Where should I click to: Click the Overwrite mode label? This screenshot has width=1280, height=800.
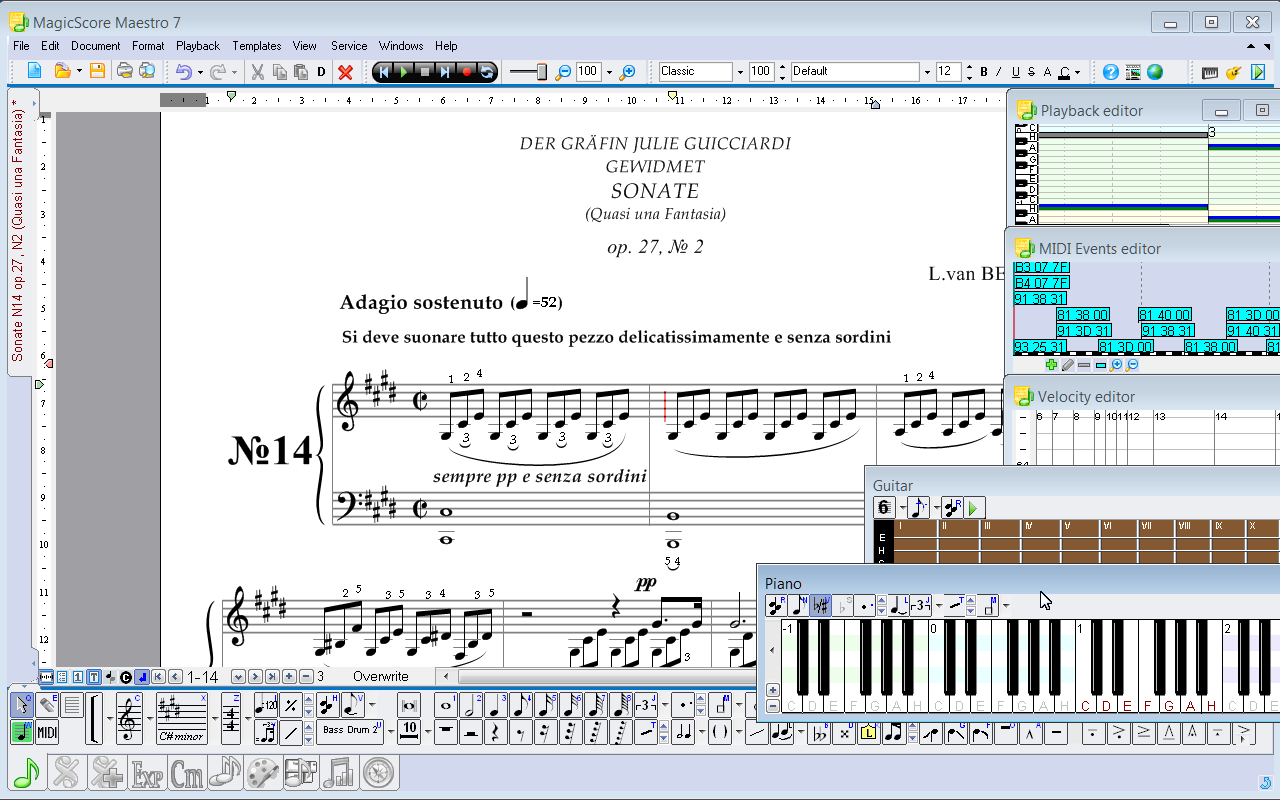[380, 677]
